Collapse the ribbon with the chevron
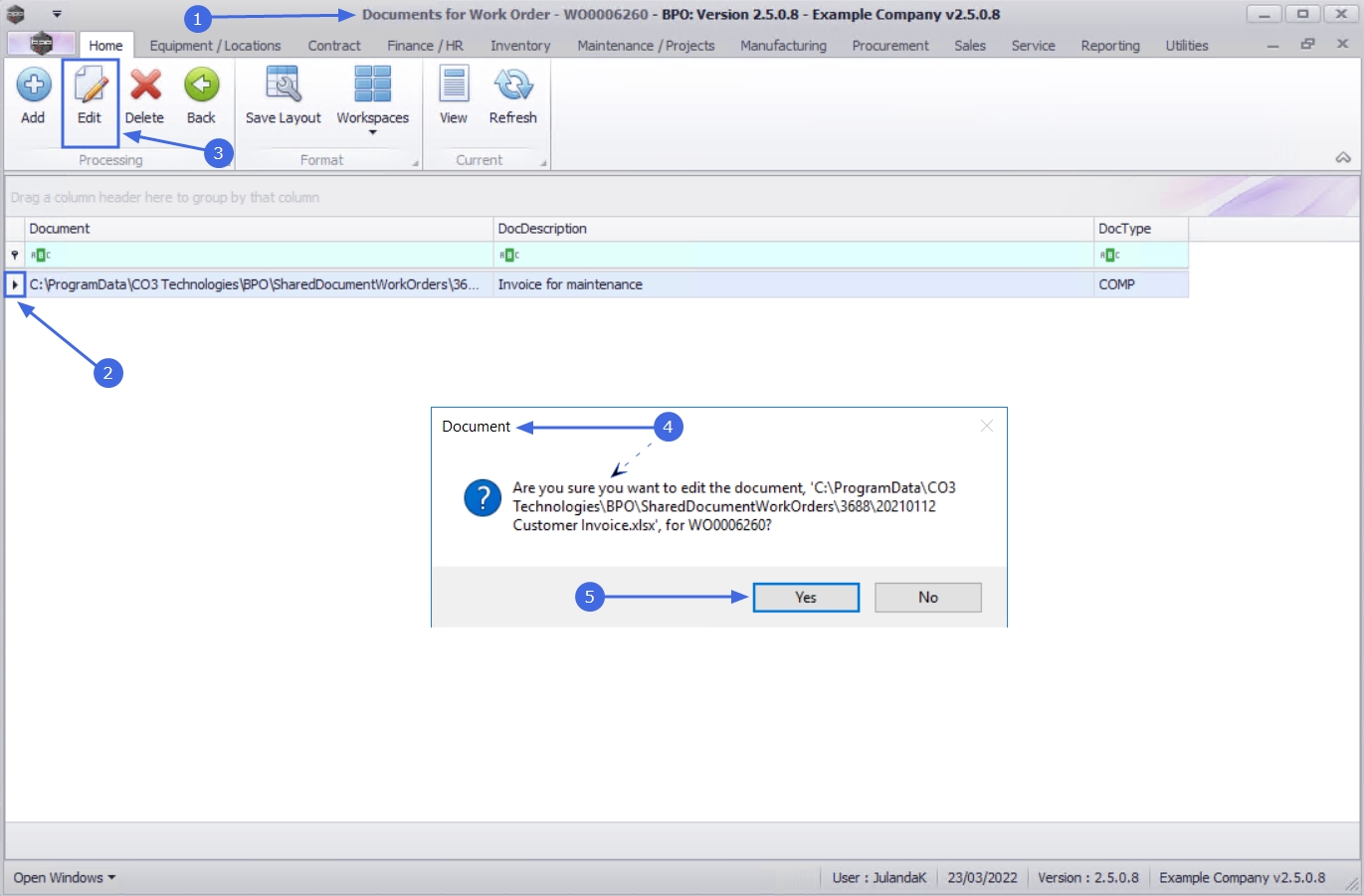 pyautogui.click(x=1343, y=158)
